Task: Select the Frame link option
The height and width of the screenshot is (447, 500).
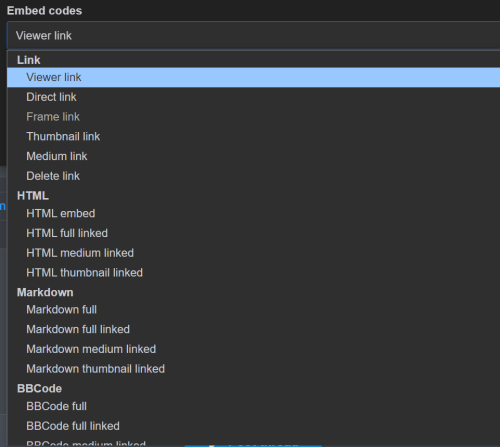Action: [253, 117]
